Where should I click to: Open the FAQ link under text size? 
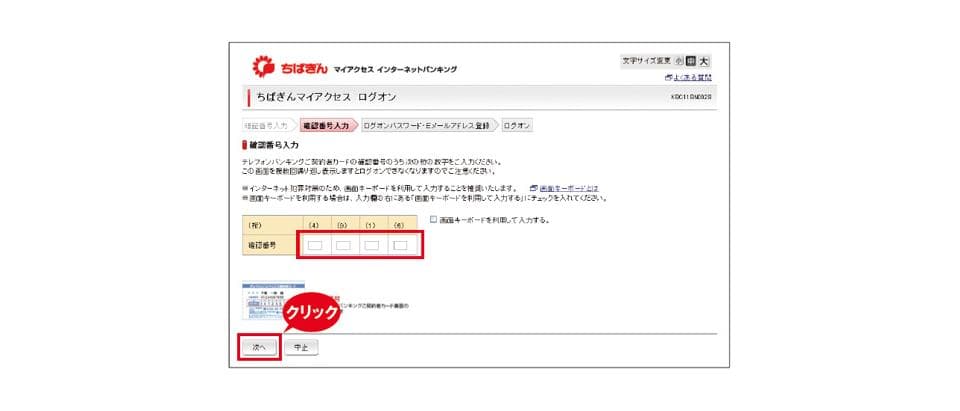point(688,78)
